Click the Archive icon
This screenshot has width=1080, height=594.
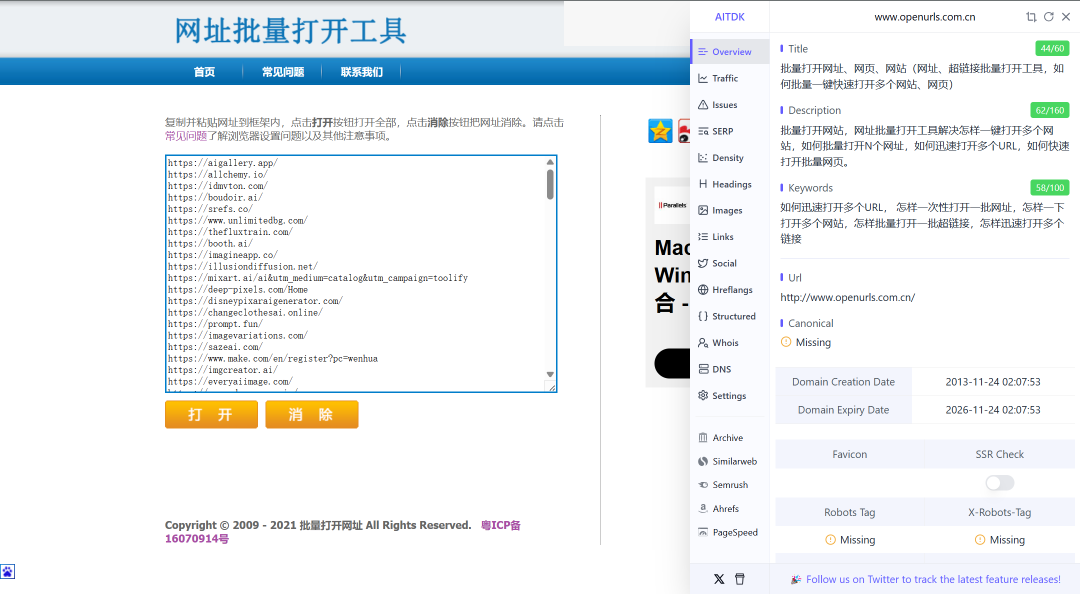pyautogui.click(x=703, y=438)
